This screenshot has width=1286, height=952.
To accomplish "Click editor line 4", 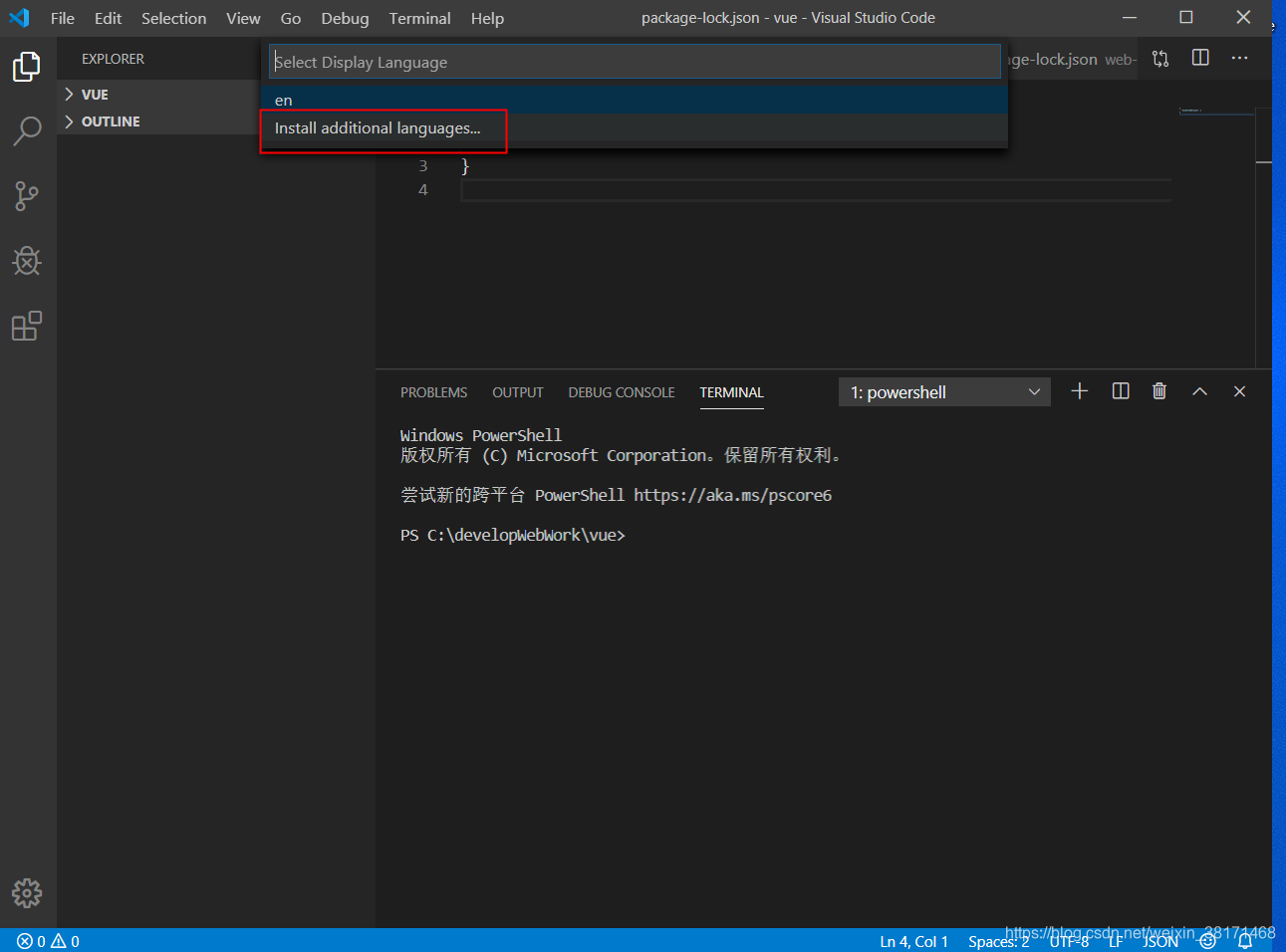I will tap(815, 190).
